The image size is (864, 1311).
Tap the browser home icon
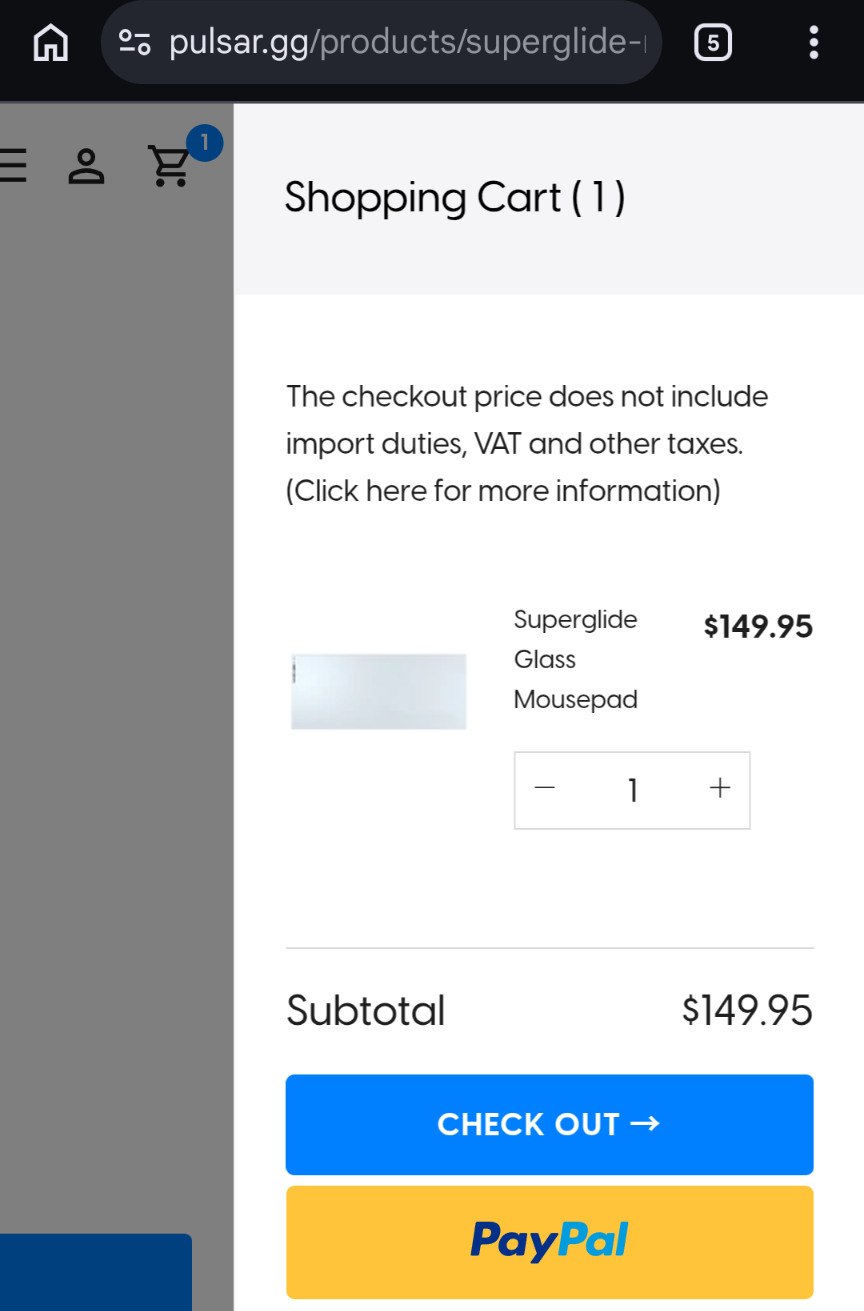[51, 43]
